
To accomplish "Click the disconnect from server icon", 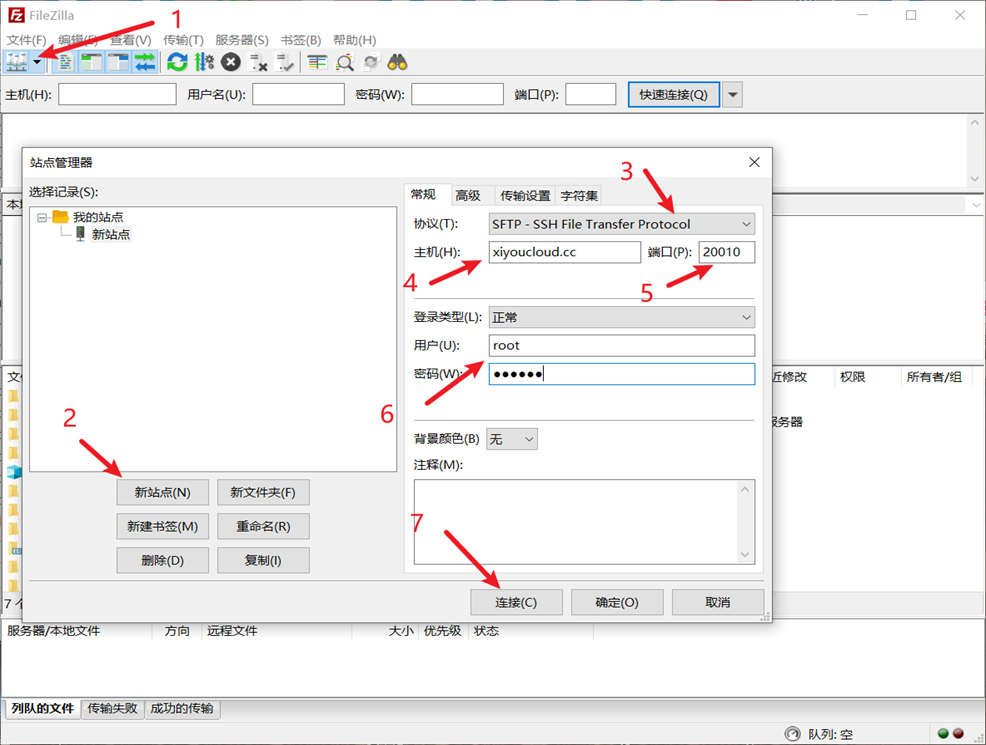I will point(258,62).
